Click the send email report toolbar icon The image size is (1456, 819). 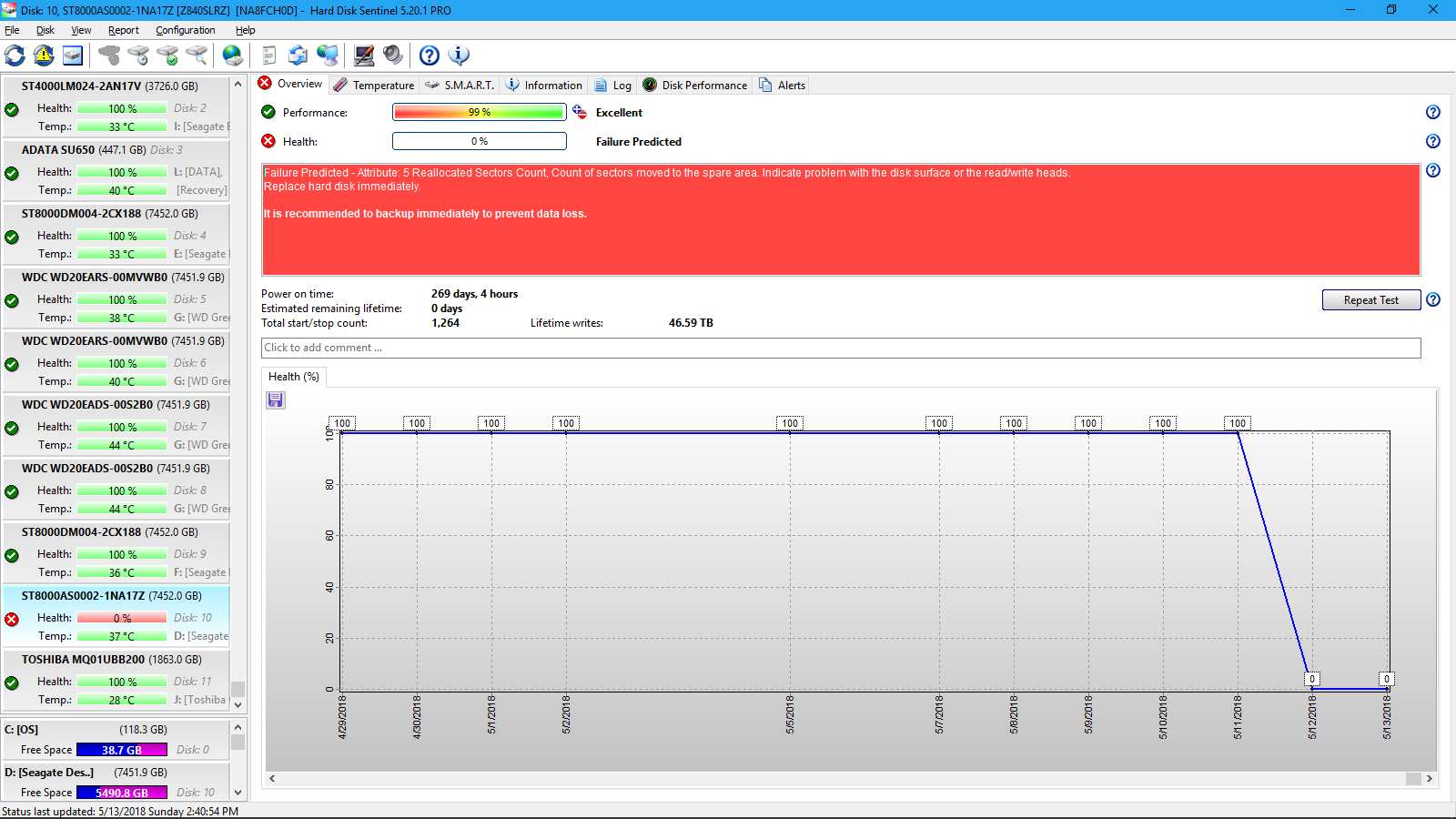tap(298, 56)
